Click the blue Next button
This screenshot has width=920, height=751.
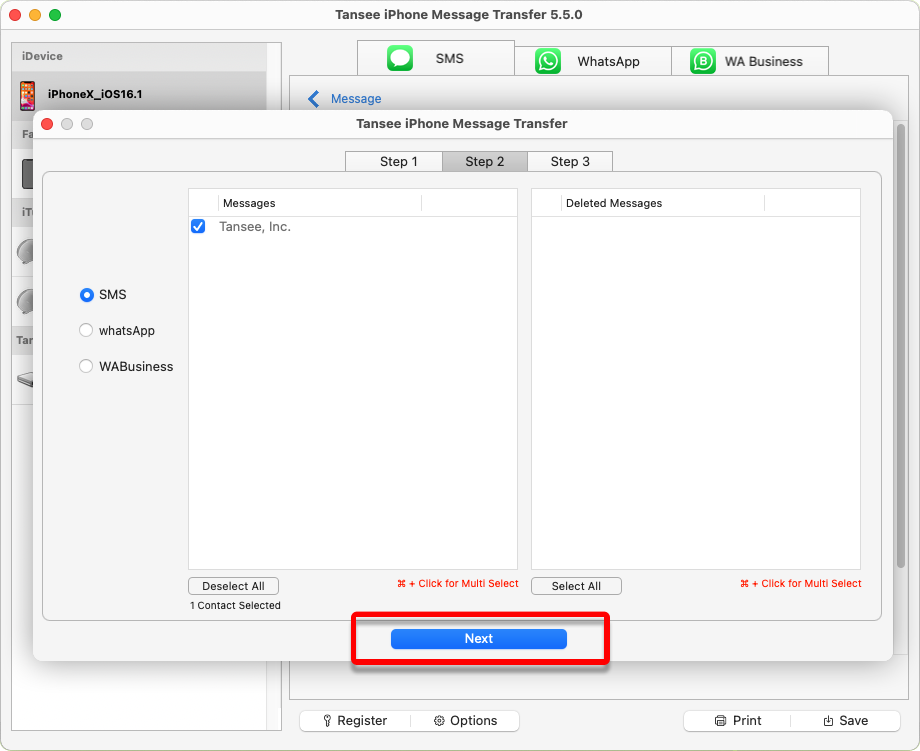(479, 638)
